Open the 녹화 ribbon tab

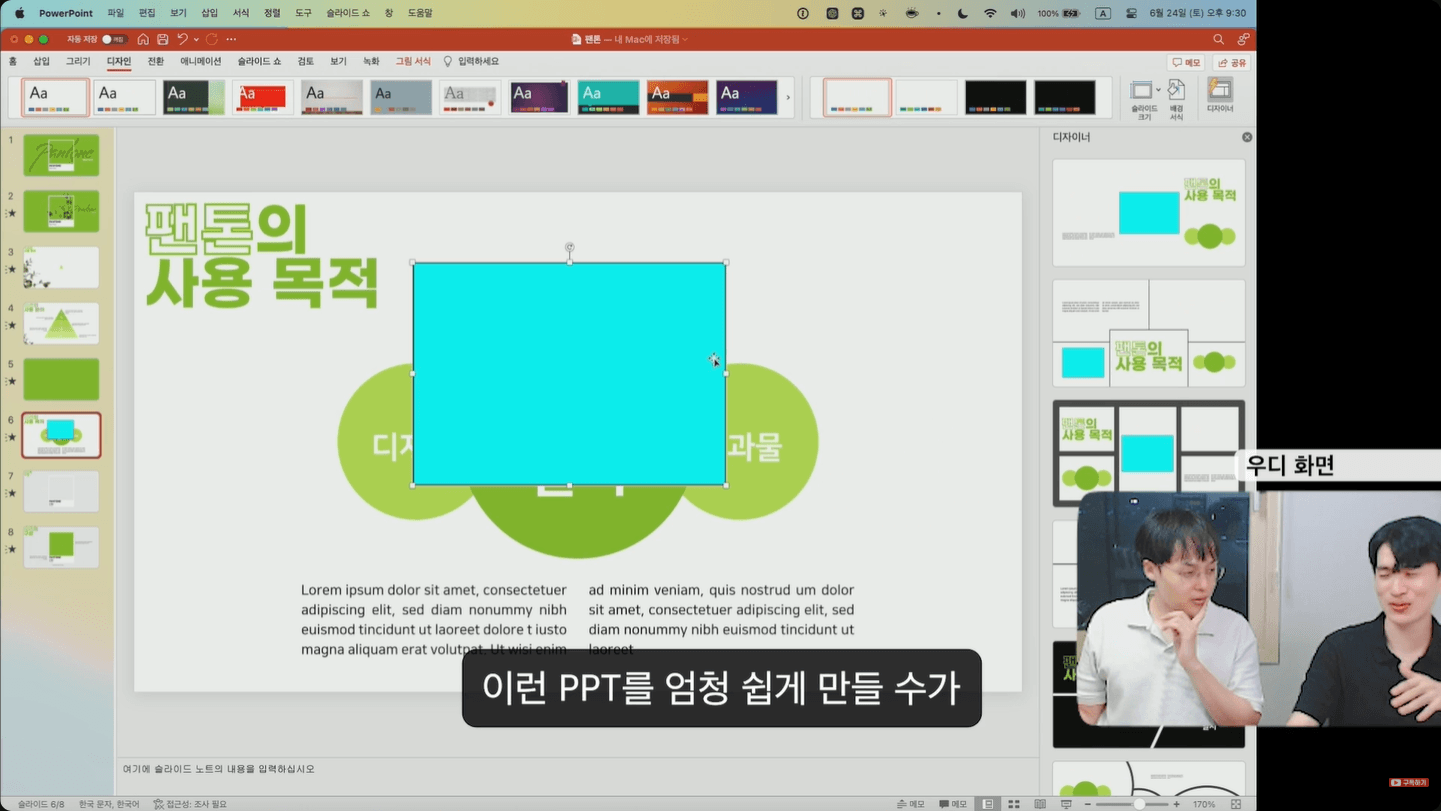371,61
